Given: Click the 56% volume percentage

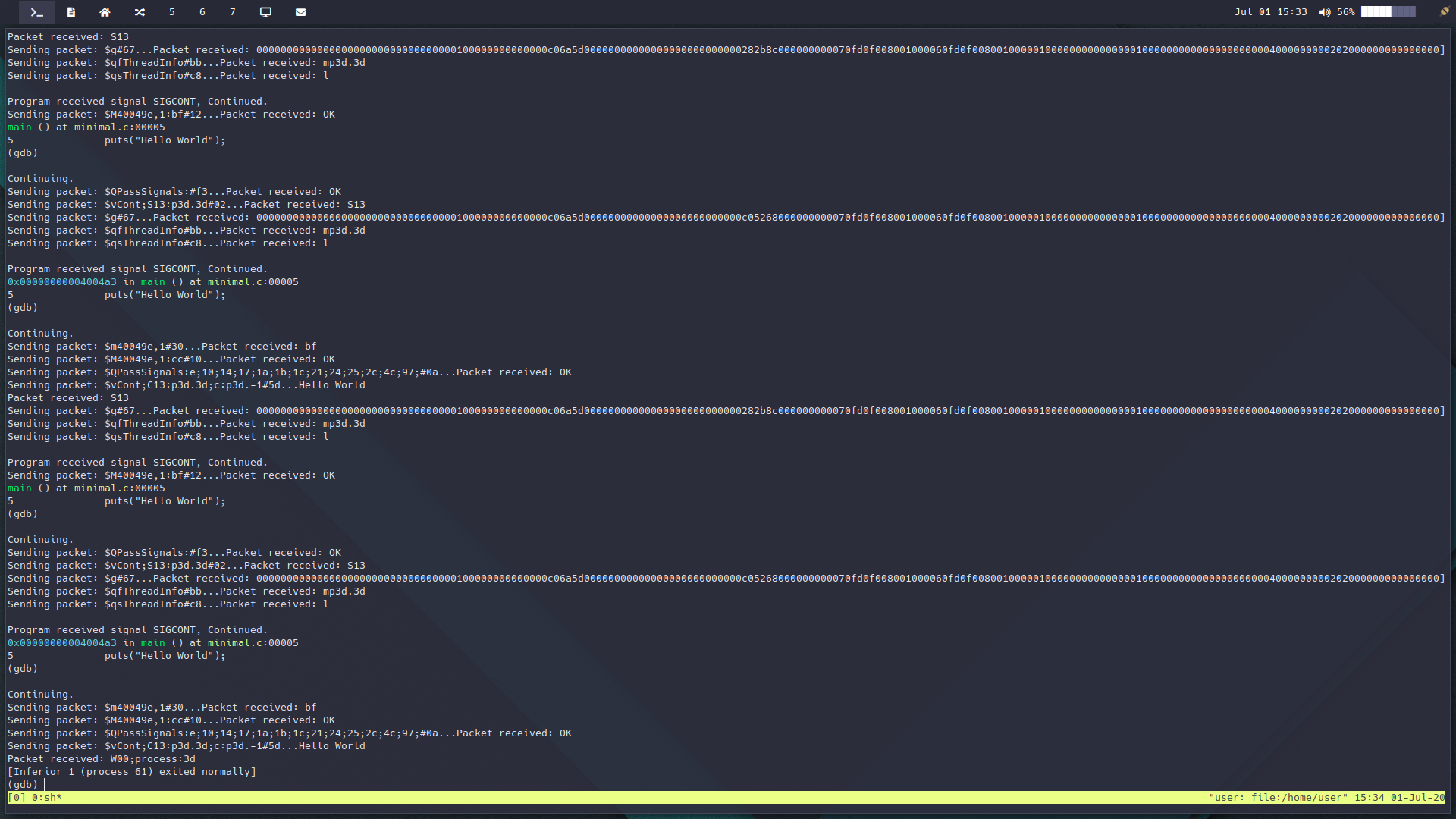Looking at the screenshot, I should [x=1346, y=12].
